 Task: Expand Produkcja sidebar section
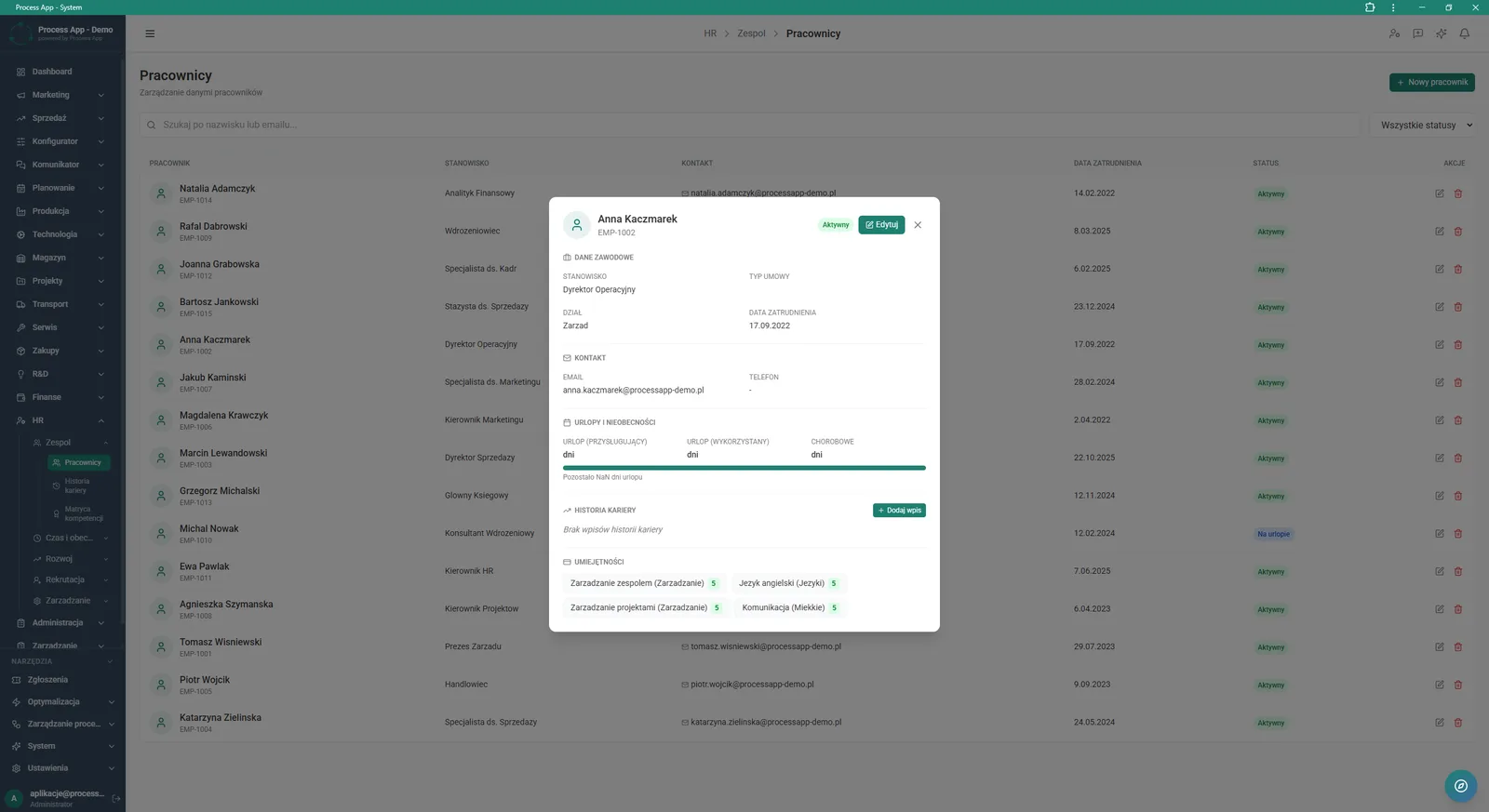[61, 211]
